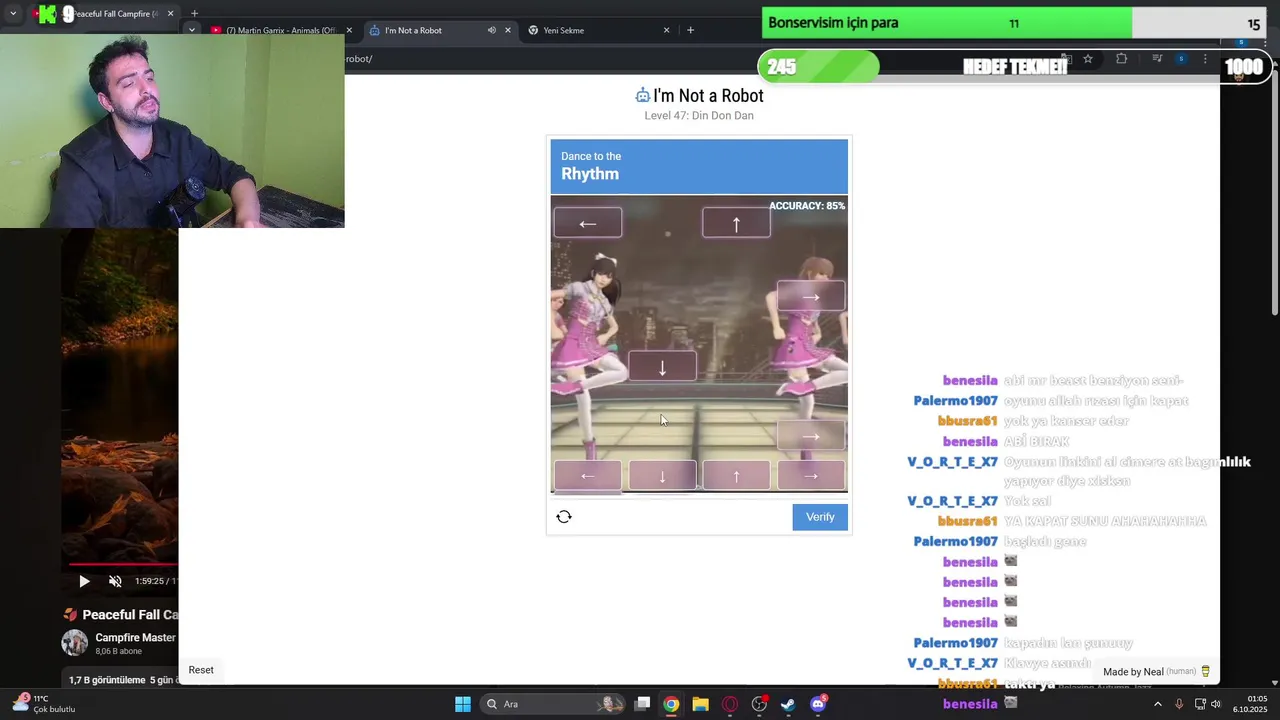Open volume control in system tray
The image size is (1280, 720).
[x=1216, y=704]
